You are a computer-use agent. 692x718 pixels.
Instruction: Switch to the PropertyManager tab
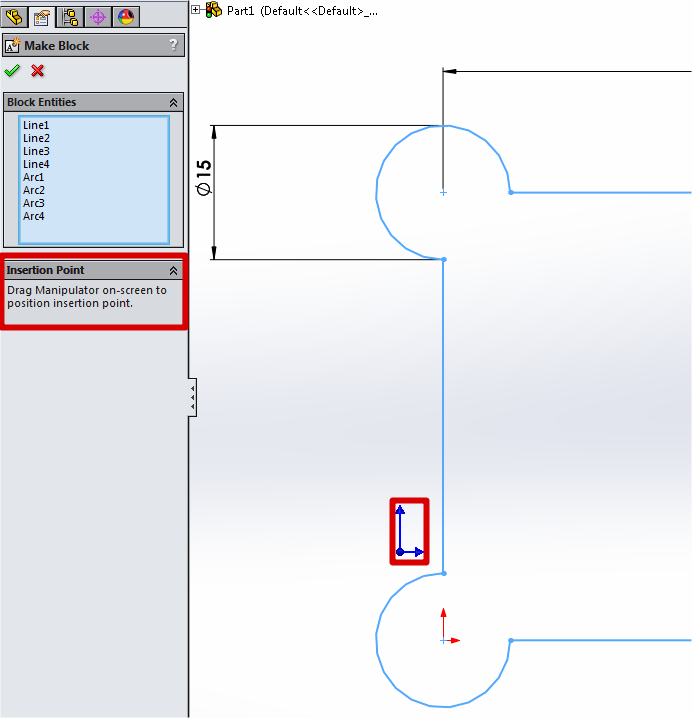[x=42, y=16]
